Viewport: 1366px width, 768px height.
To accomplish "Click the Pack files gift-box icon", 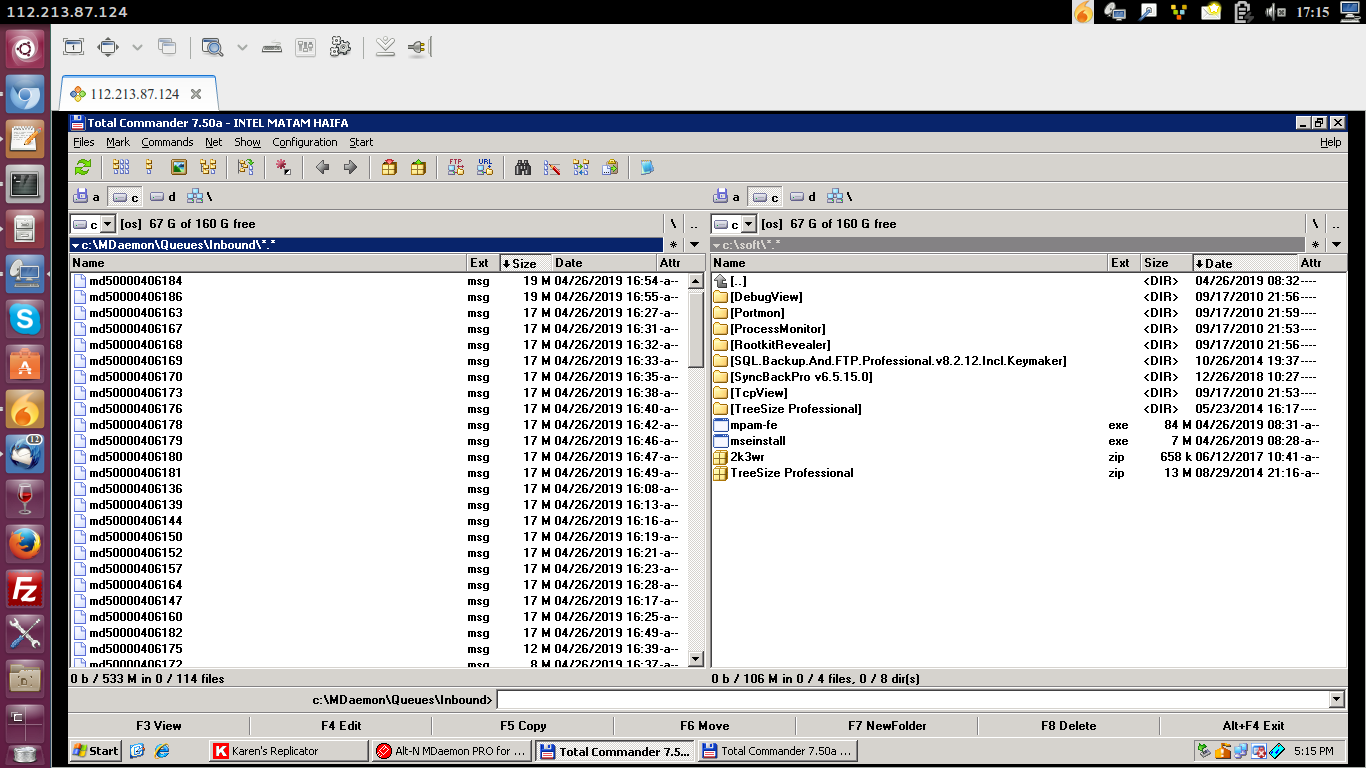I will 389,167.
